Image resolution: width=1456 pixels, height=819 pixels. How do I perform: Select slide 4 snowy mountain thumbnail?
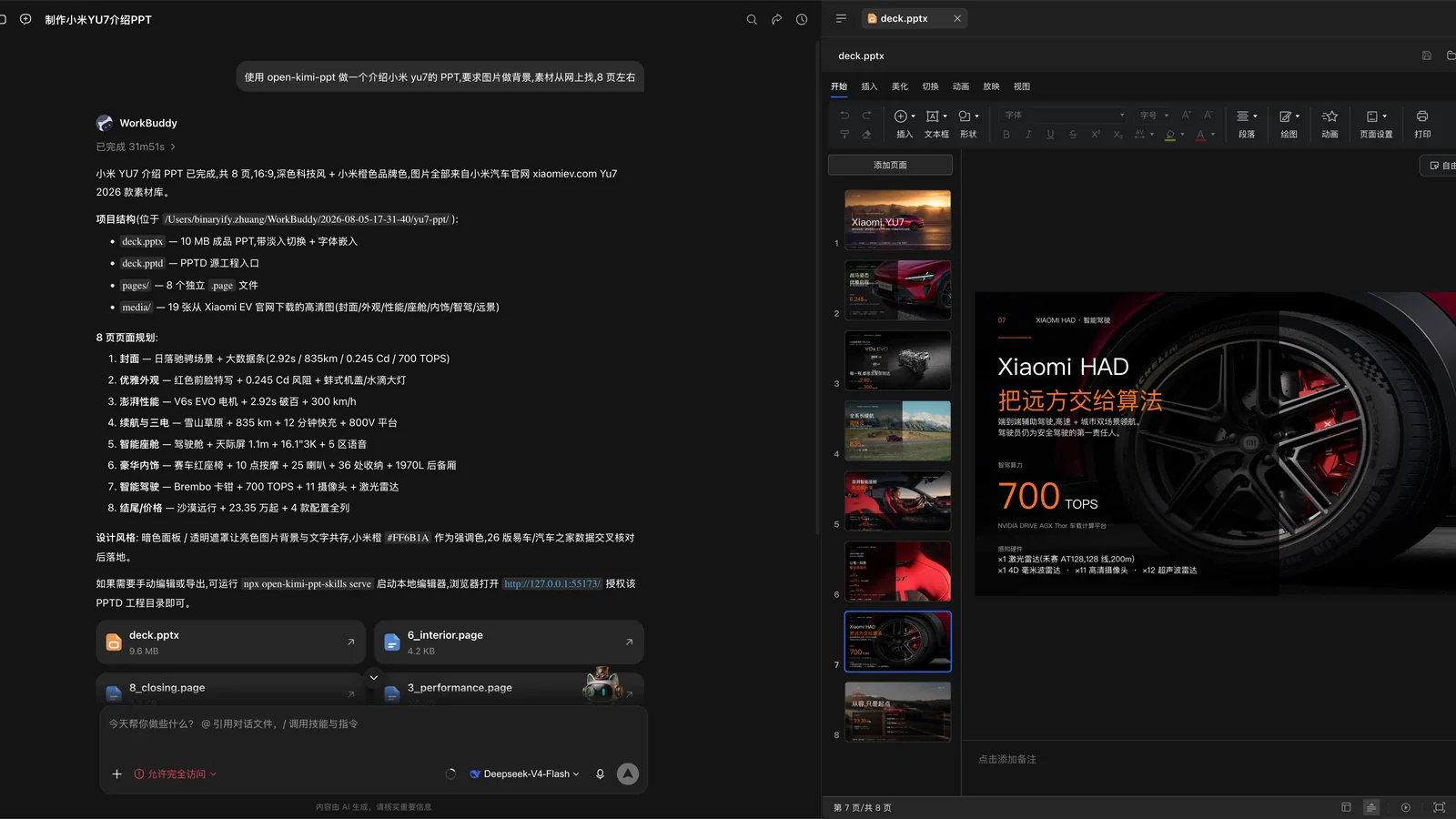tap(897, 430)
